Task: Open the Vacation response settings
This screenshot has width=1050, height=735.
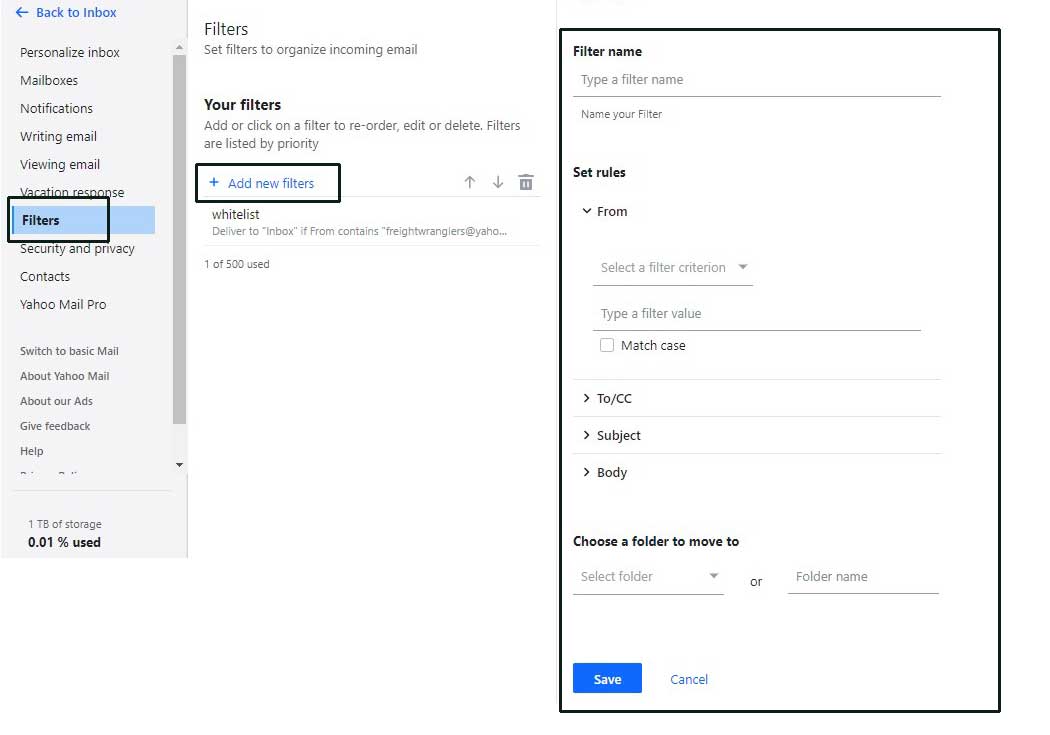Action: pyautogui.click(x=71, y=191)
